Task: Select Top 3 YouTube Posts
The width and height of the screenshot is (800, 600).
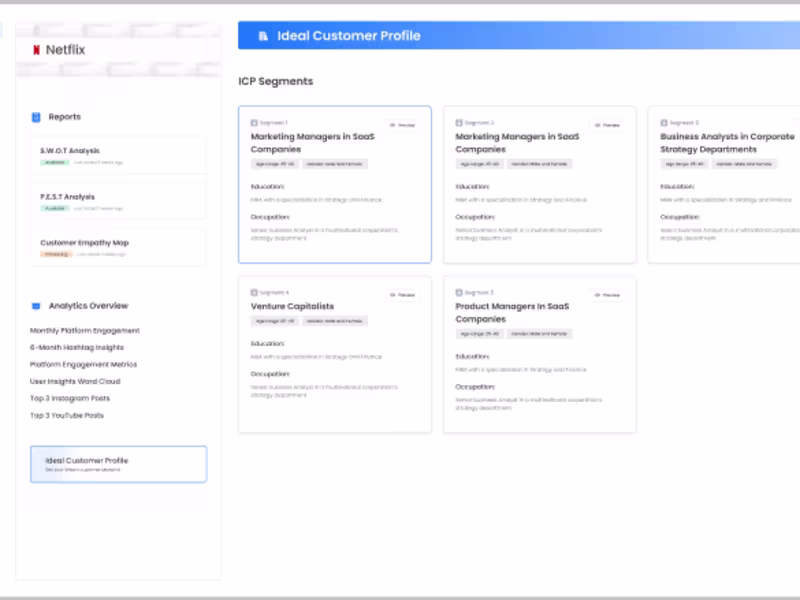Action: tap(67, 415)
